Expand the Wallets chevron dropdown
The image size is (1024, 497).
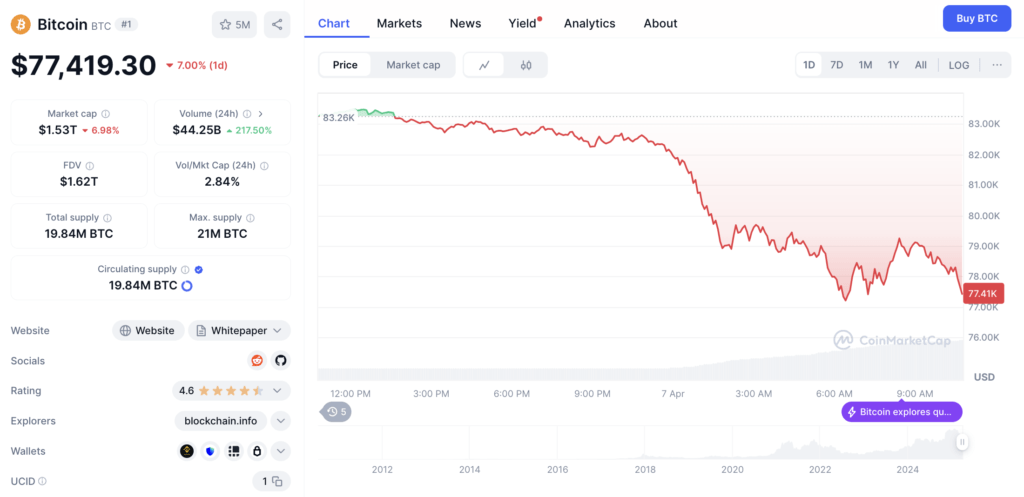(x=280, y=451)
